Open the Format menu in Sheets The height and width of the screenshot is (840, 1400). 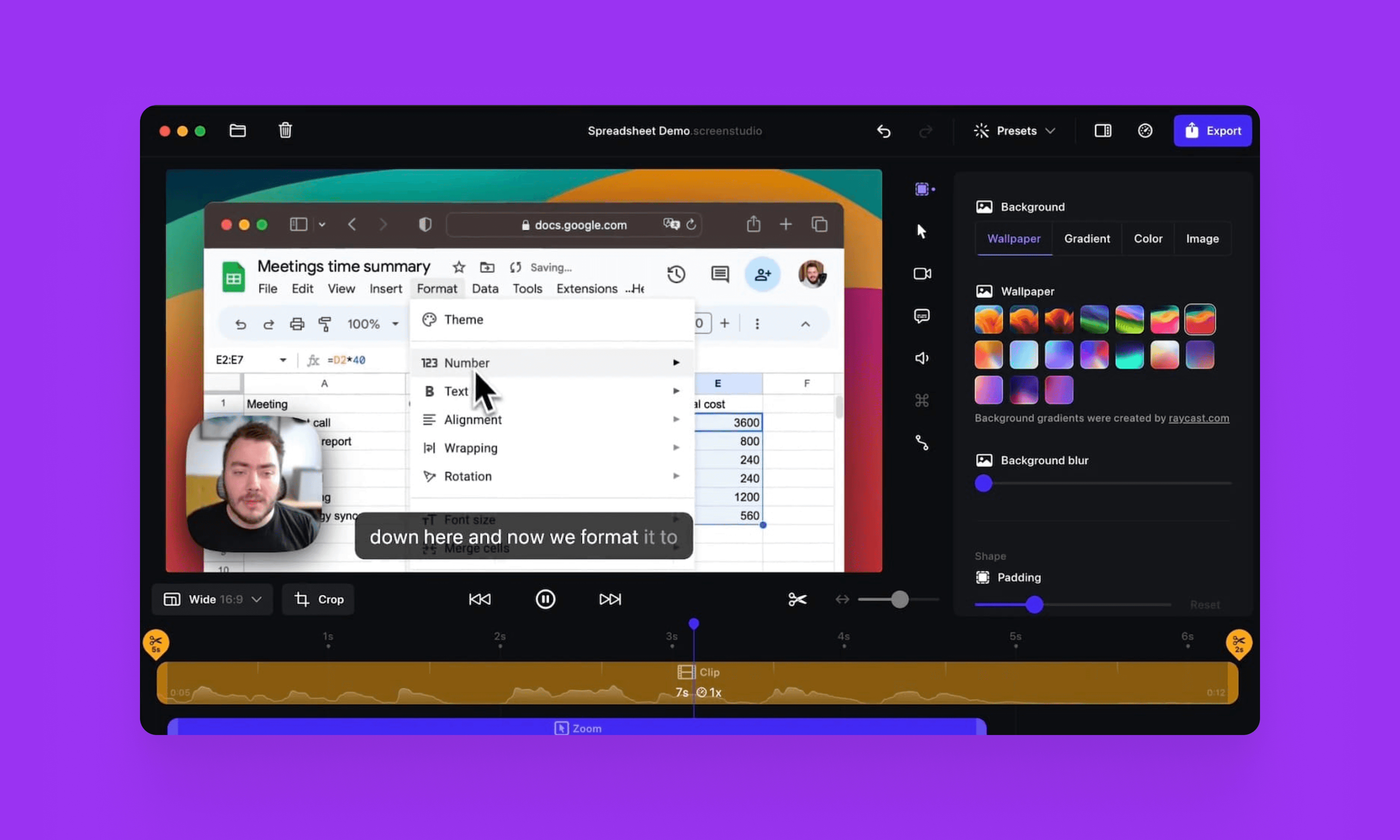(x=437, y=289)
